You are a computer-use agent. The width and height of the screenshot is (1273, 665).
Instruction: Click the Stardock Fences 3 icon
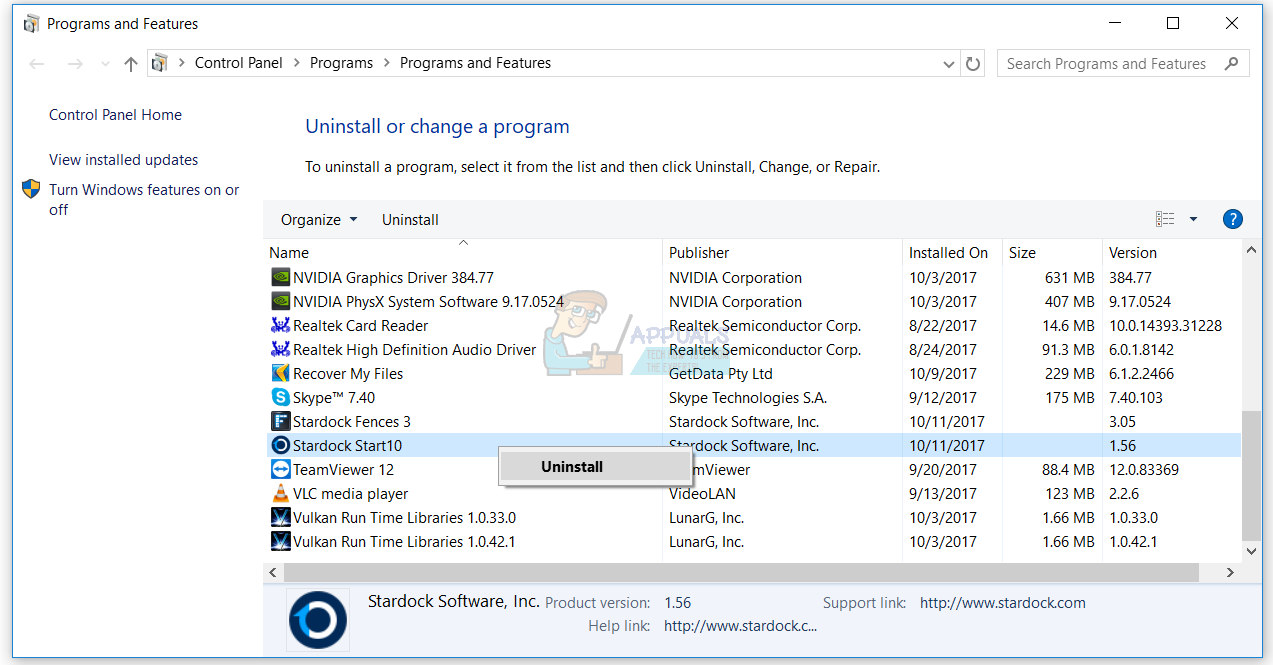point(281,422)
